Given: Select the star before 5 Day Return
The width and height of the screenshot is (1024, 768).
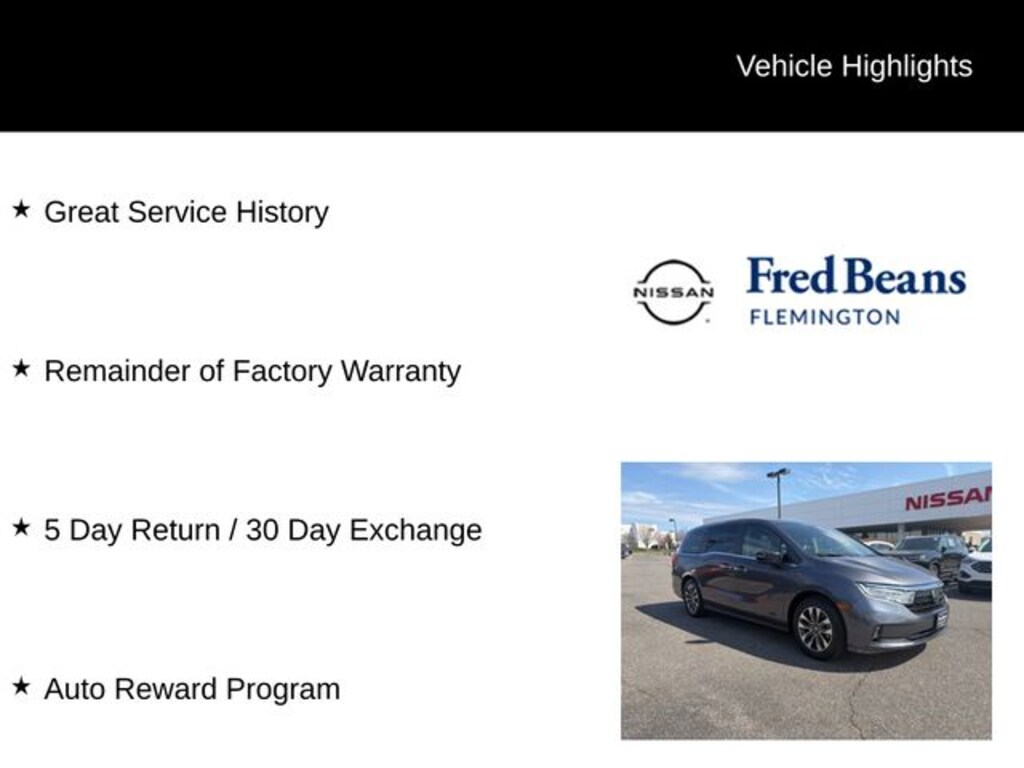Looking at the screenshot, I should pyautogui.click(x=21, y=528).
